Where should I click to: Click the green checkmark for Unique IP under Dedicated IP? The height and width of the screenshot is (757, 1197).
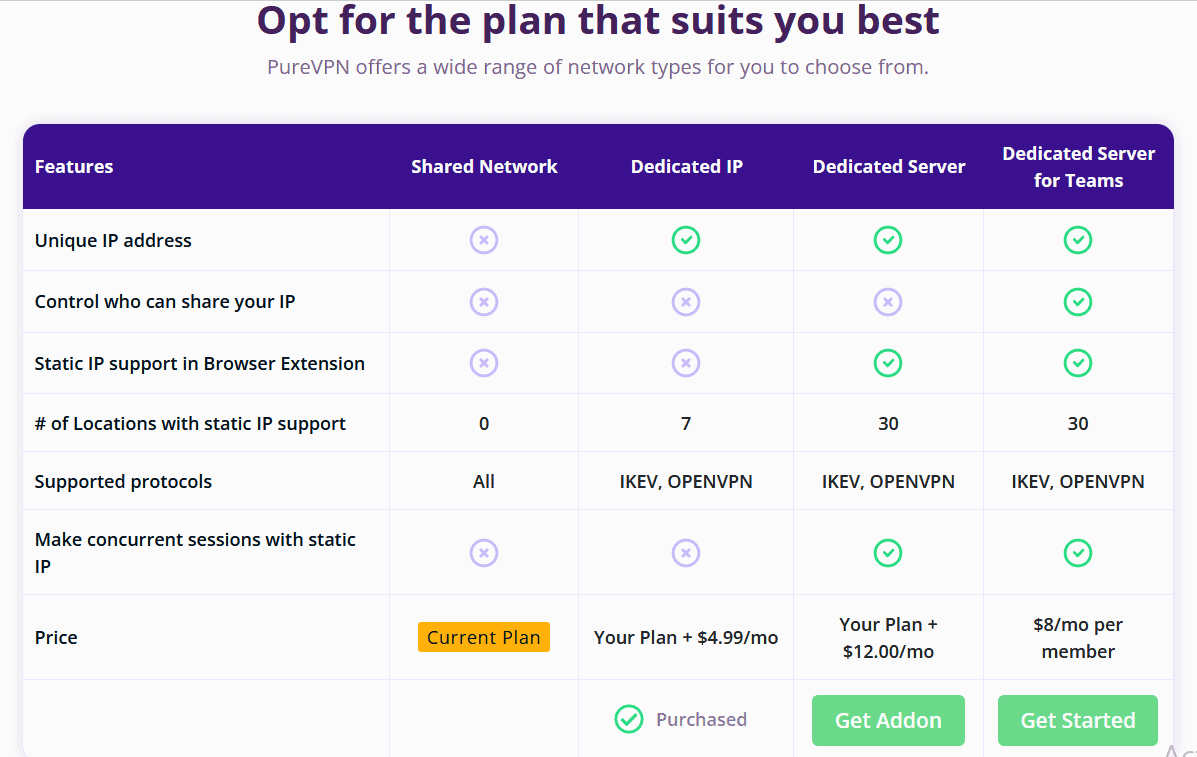click(x=686, y=240)
